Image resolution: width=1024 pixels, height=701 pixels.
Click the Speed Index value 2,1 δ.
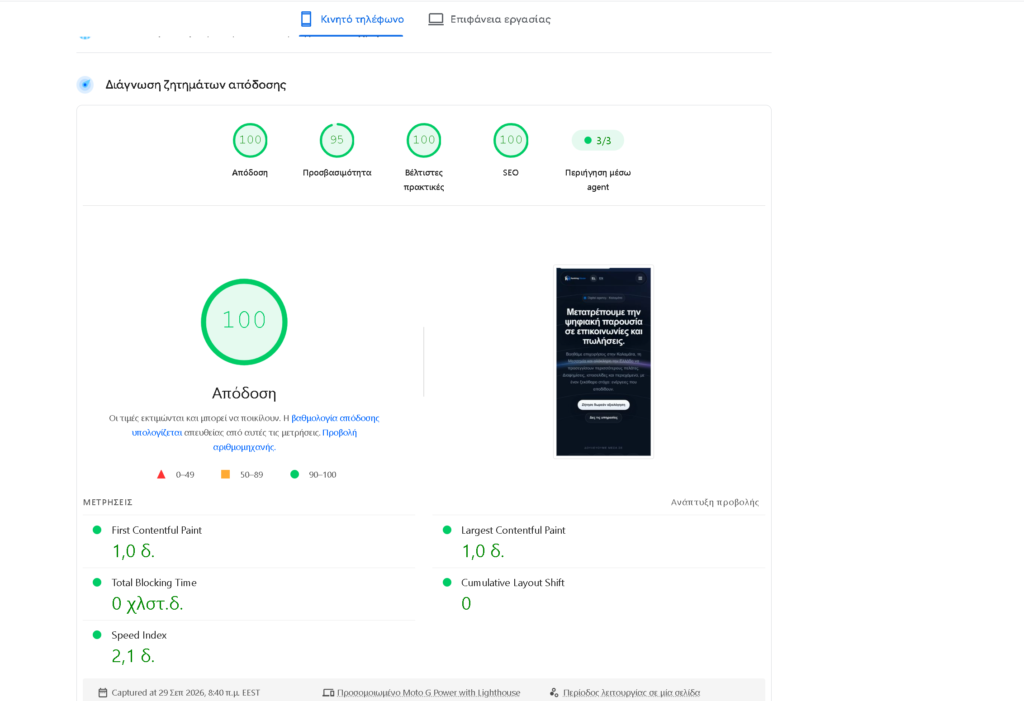pos(133,656)
